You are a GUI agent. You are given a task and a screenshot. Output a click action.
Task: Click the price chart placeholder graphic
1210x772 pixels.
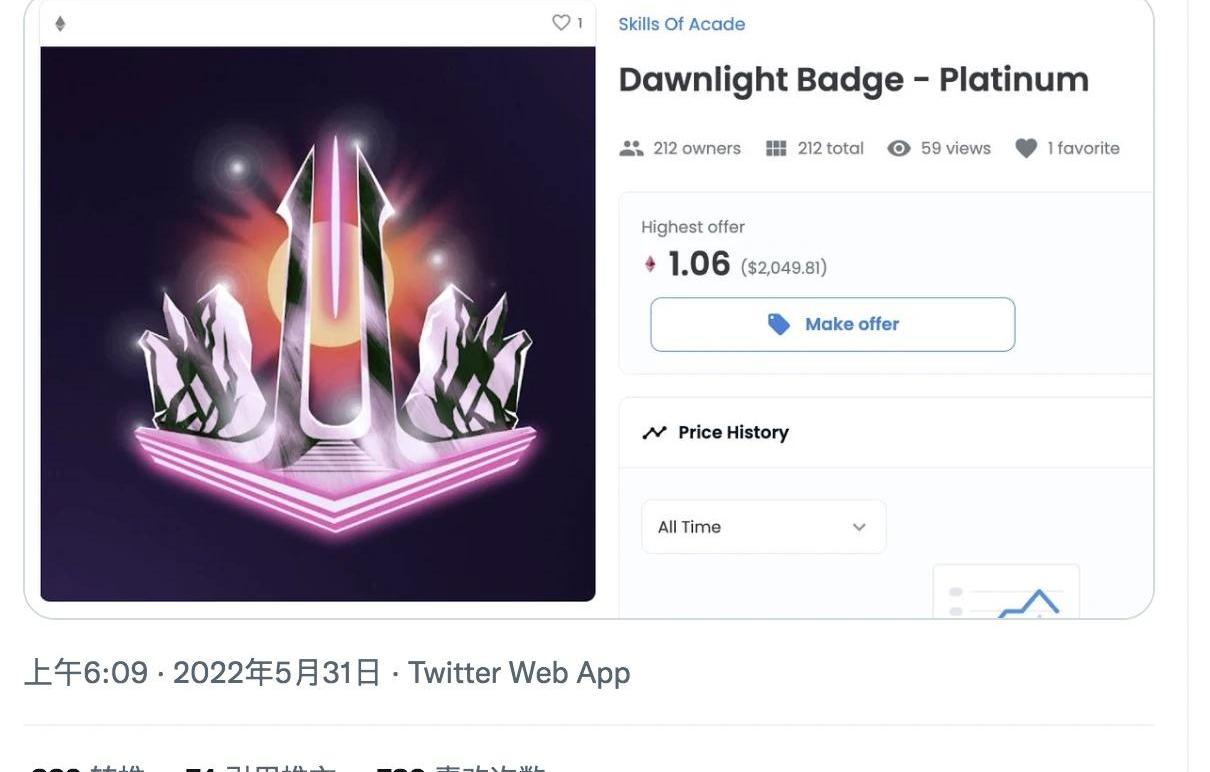pos(1006,592)
